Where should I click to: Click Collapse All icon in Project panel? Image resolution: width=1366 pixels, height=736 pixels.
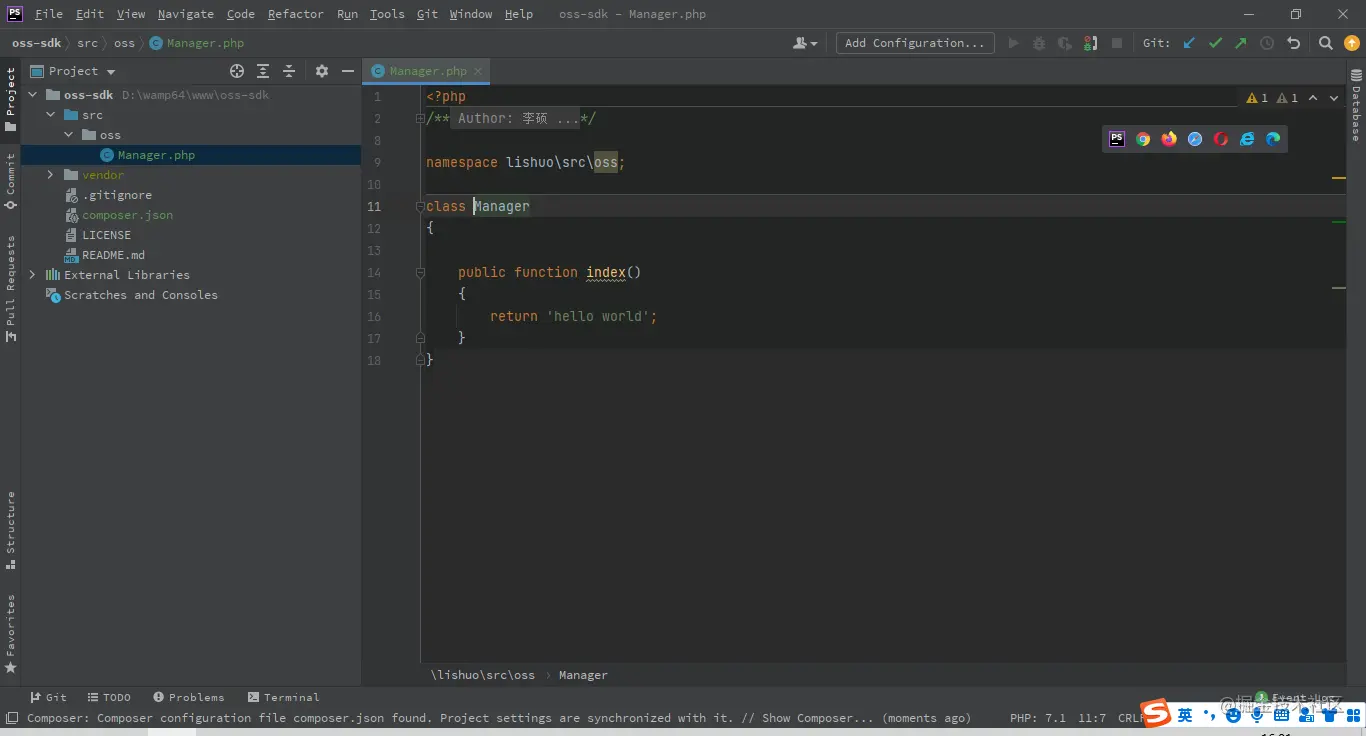[289, 71]
